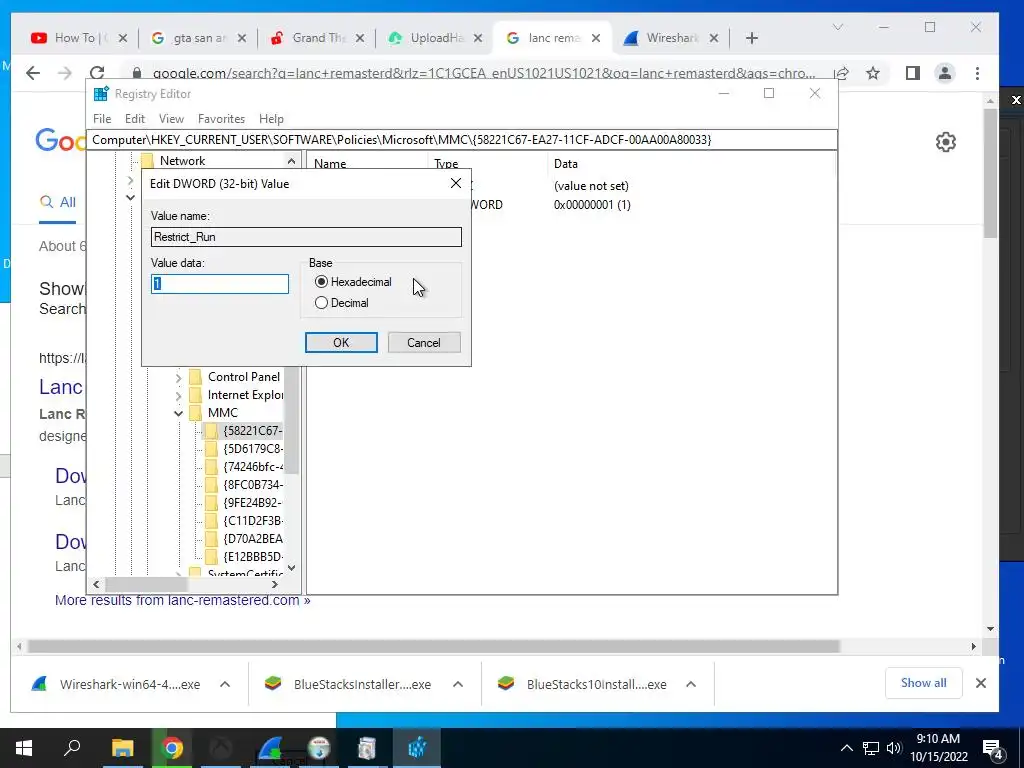This screenshot has width=1024, height=768.
Task: Select the {D70A2BEA subkey
Action: pos(253,539)
